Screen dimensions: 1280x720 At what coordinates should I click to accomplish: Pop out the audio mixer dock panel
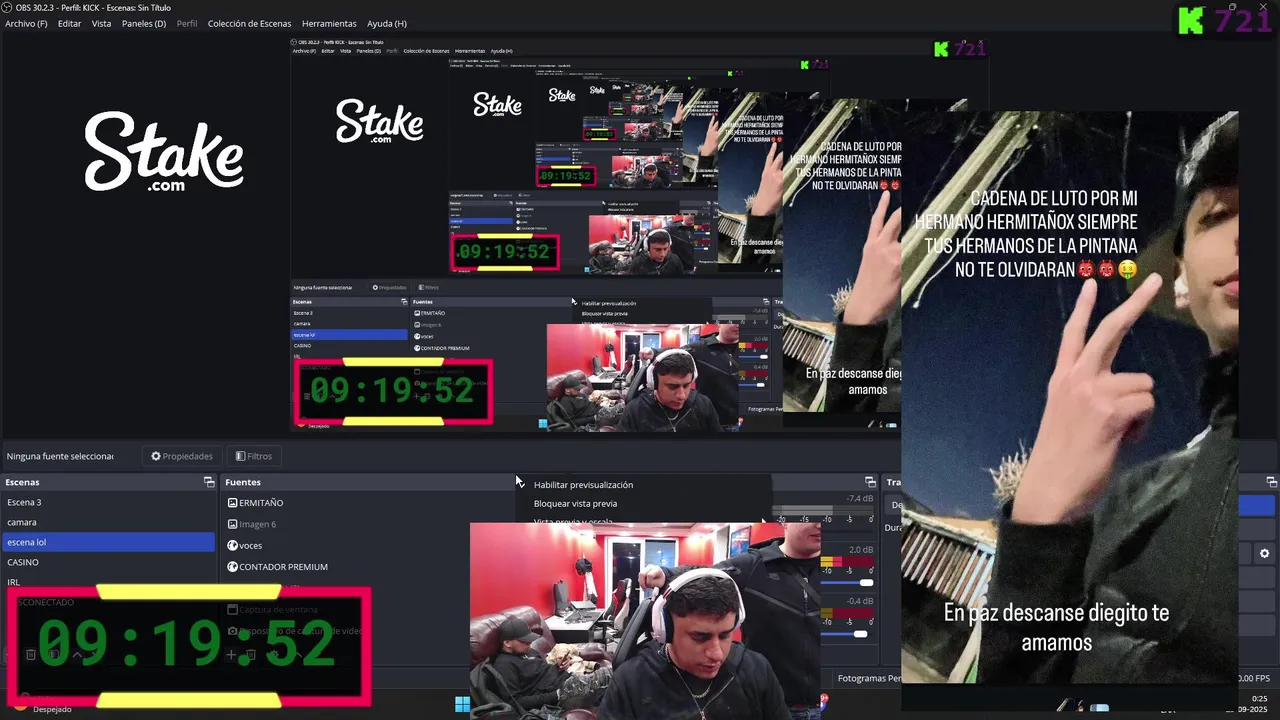pyautogui.click(x=870, y=482)
